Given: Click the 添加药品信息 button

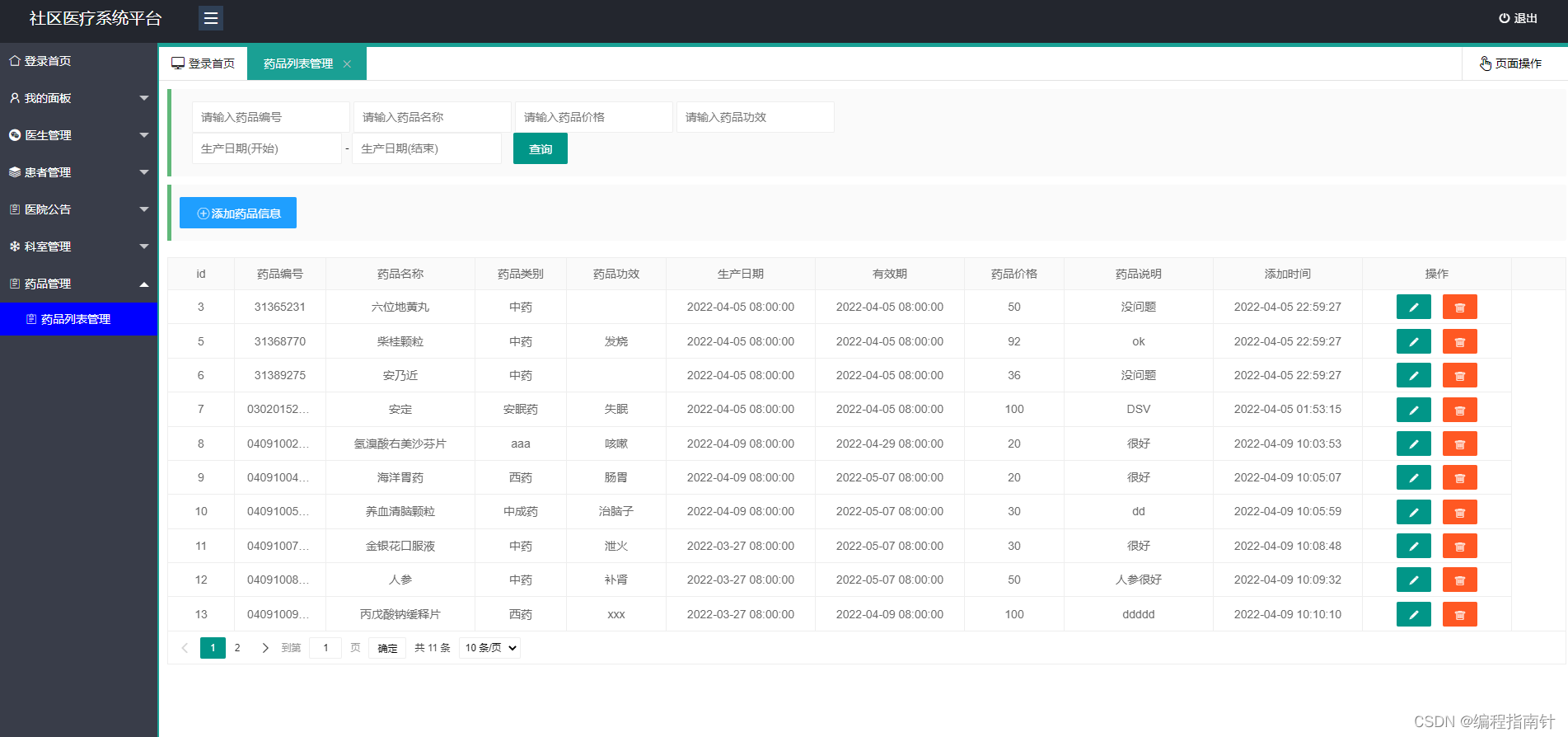Looking at the screenshot, I should coord(238,213).
